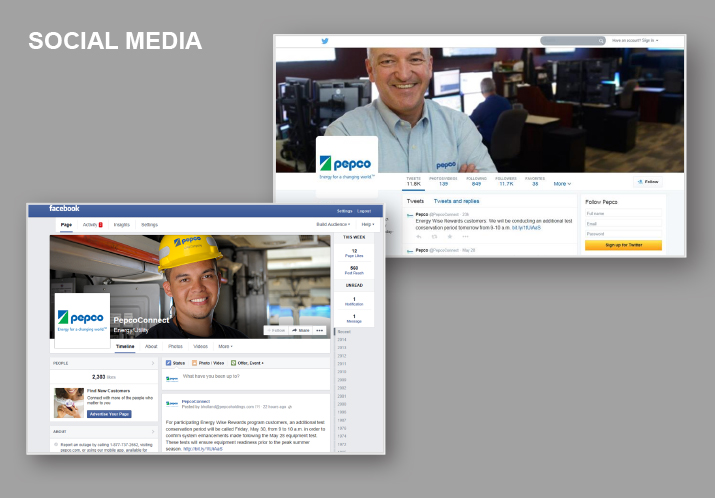
Task: Open the About tab on Facebook page
Action: point(151,347)
